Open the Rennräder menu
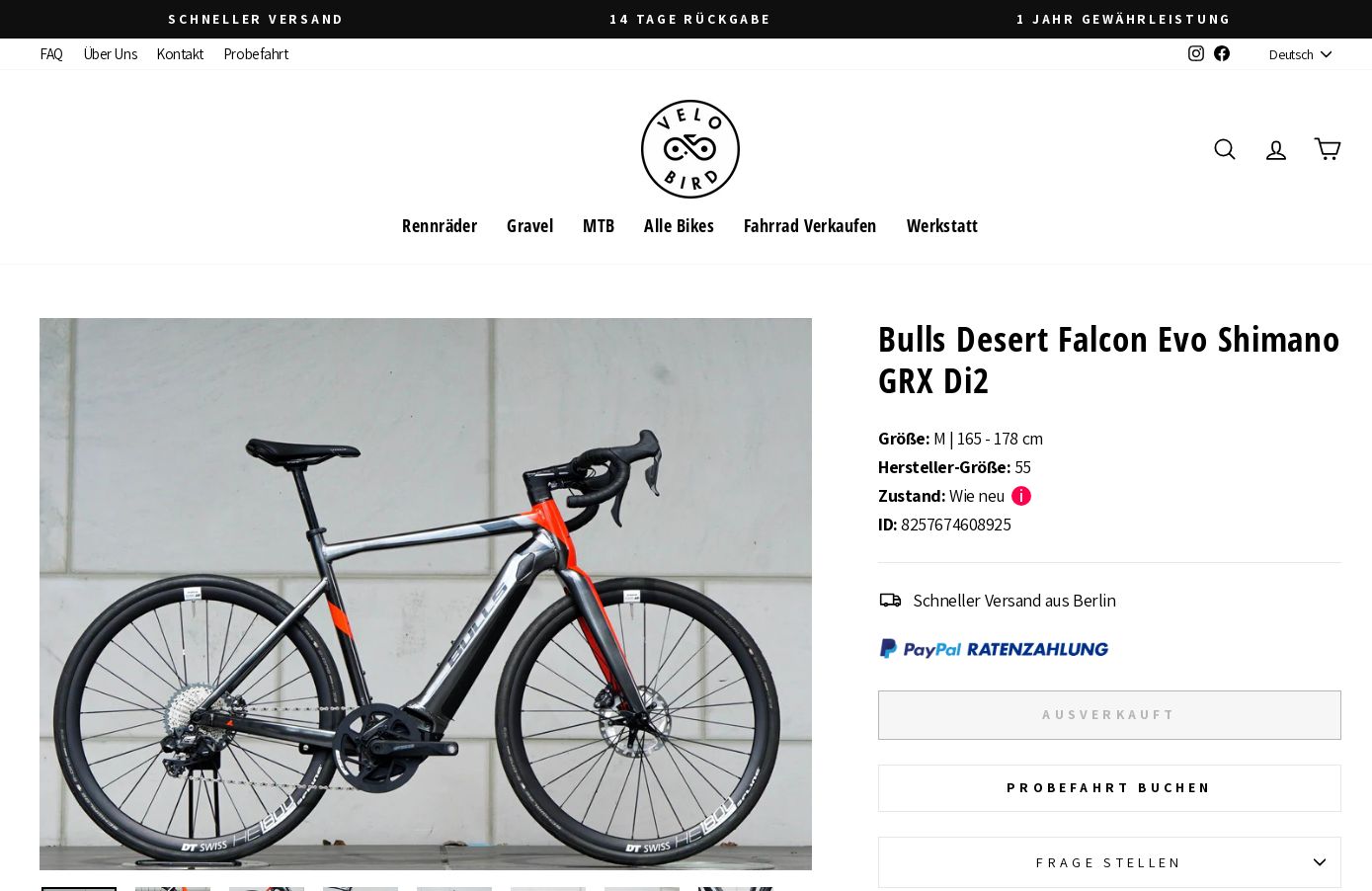 440,225
